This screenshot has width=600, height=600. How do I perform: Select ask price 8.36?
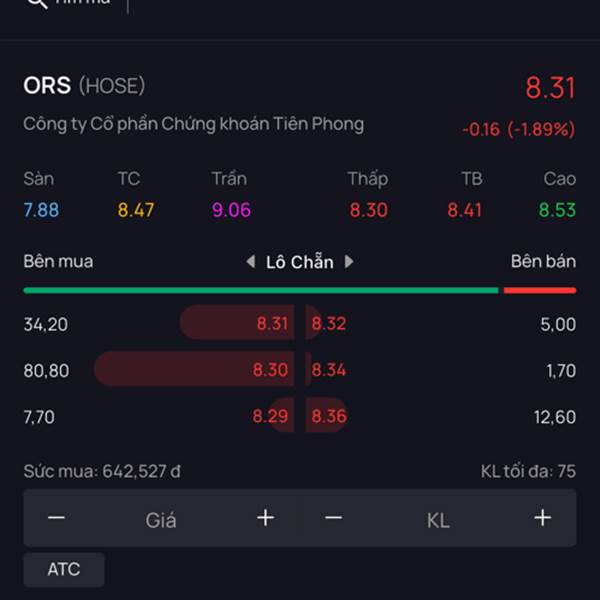click(x=329, y=416)
